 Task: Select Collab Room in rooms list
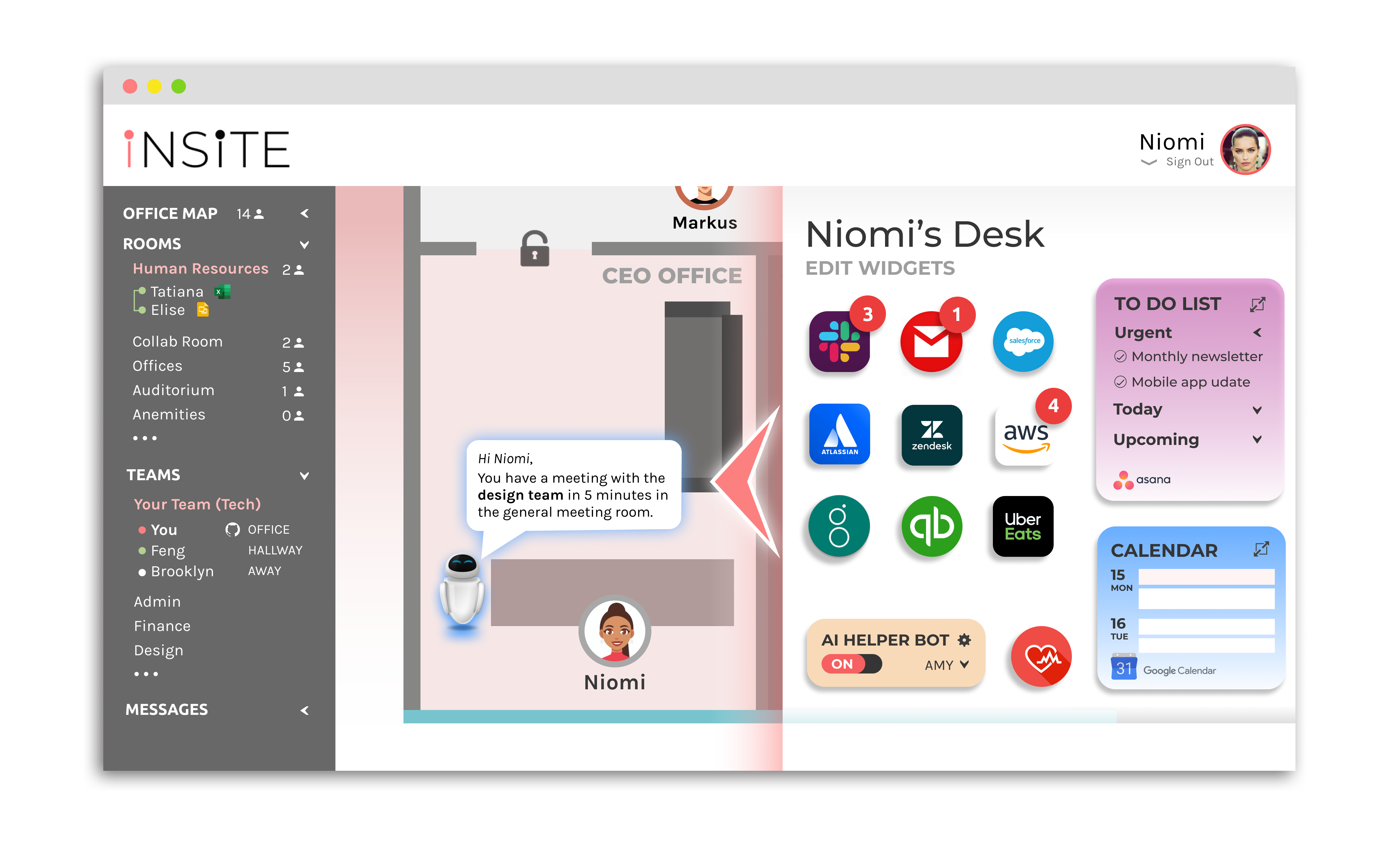click(x=177, y=342)
